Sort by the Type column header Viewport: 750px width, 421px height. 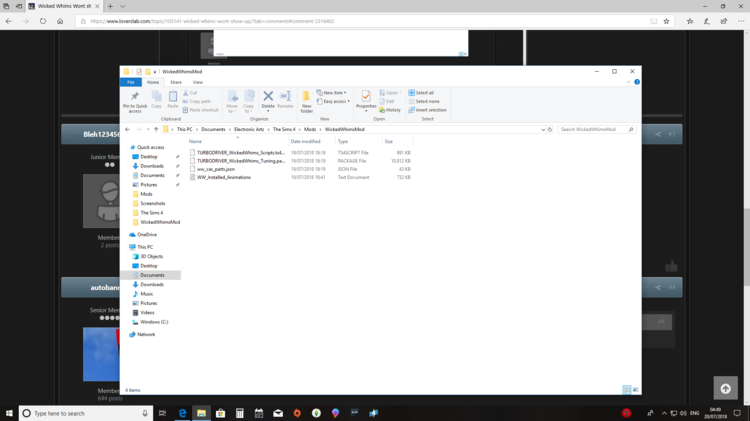tap(342, 142)
